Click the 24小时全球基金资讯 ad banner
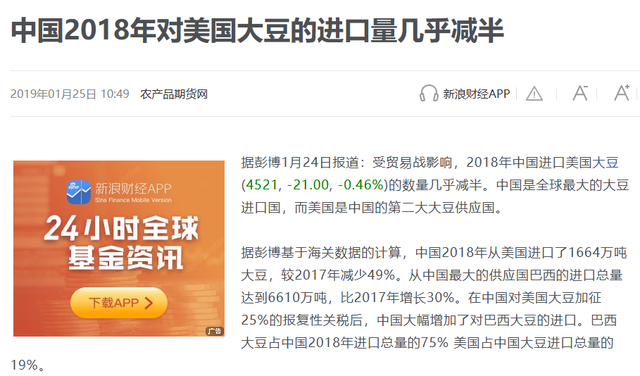 coord(119,248)
